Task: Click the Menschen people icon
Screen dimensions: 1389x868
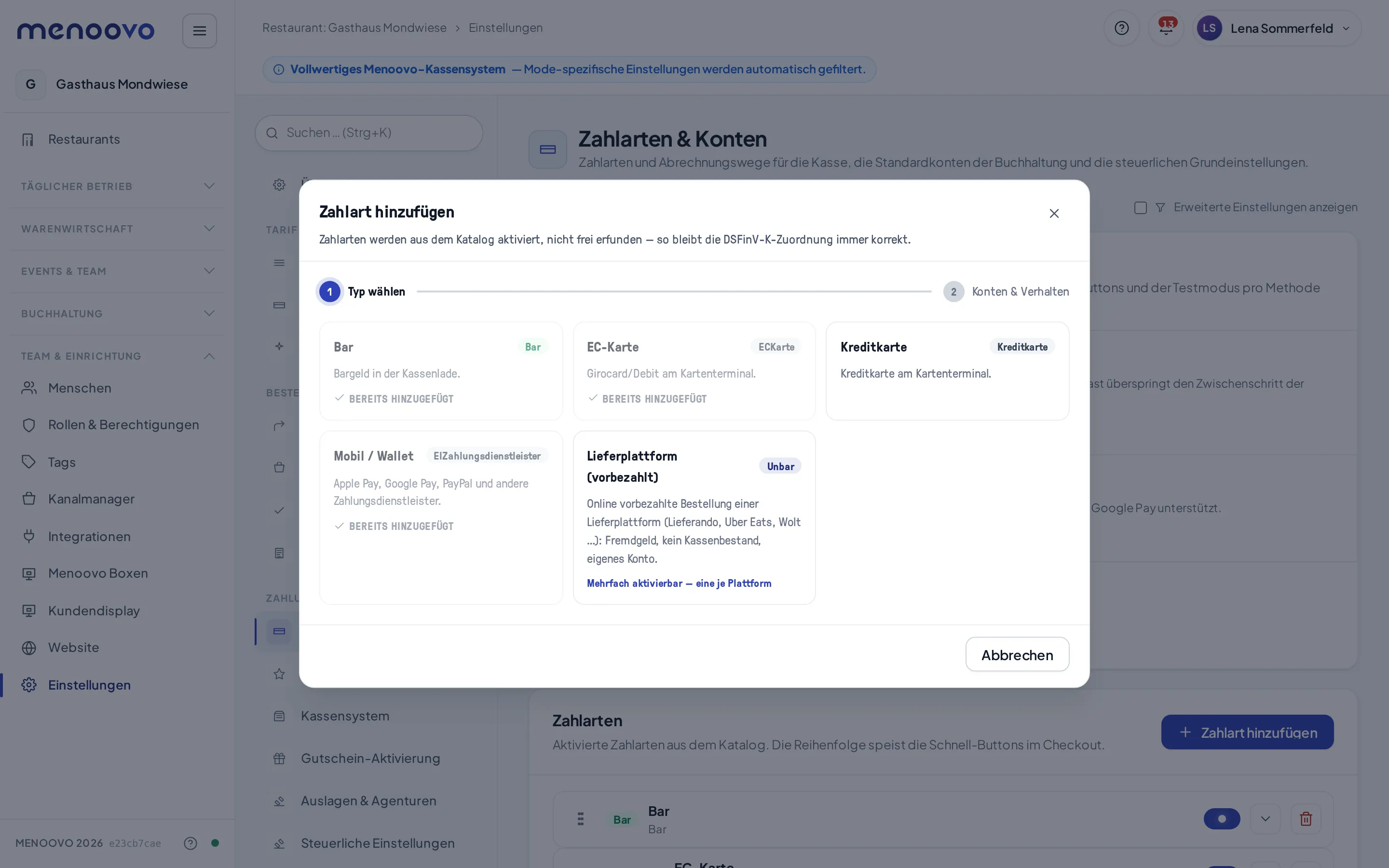Action: tap(29, 388)
